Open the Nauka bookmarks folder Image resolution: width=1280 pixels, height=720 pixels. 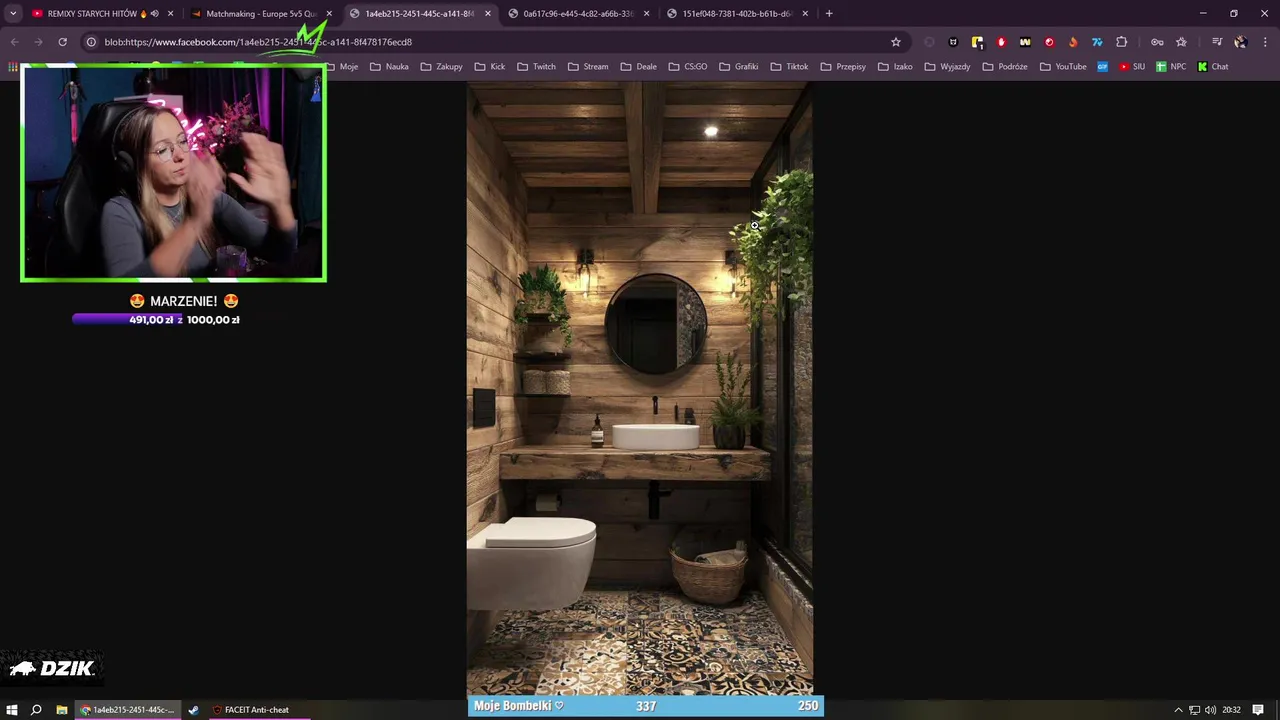(390, 67)
